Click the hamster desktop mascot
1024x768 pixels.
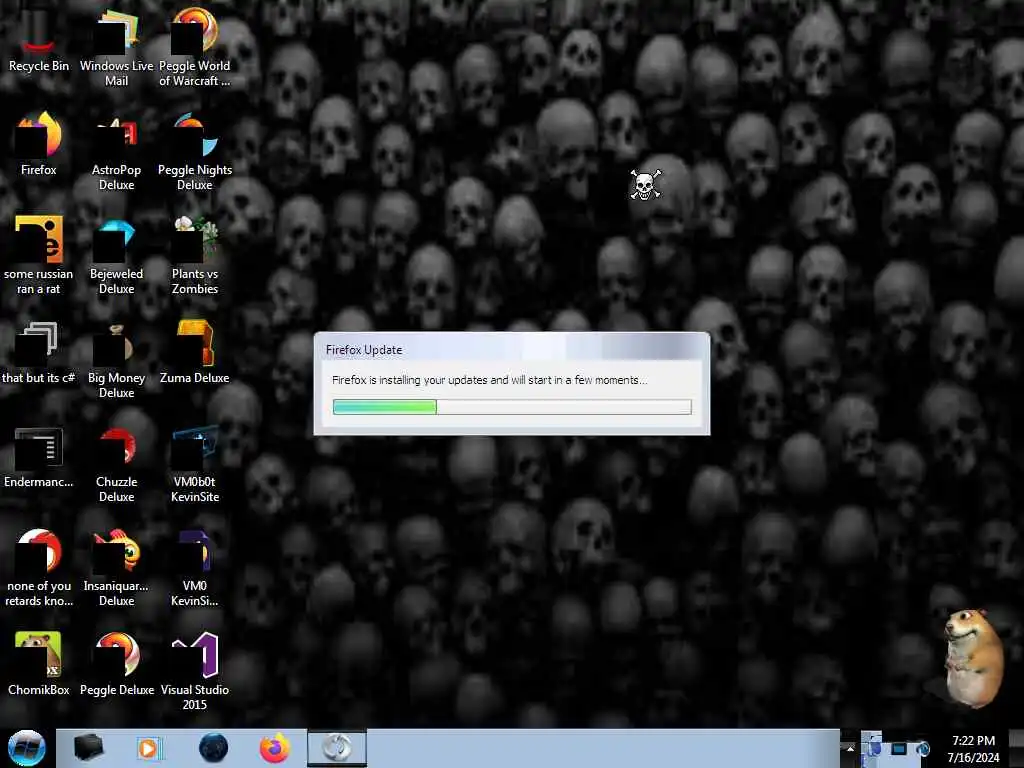tap(973, 657)
